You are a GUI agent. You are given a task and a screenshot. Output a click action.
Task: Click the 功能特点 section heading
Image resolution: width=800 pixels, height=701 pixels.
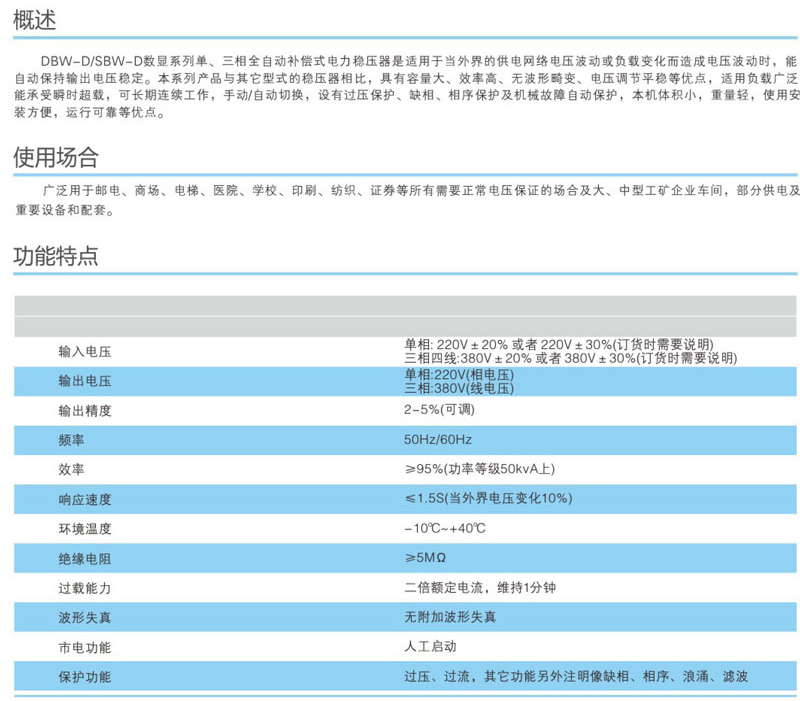tap(55, 255)
